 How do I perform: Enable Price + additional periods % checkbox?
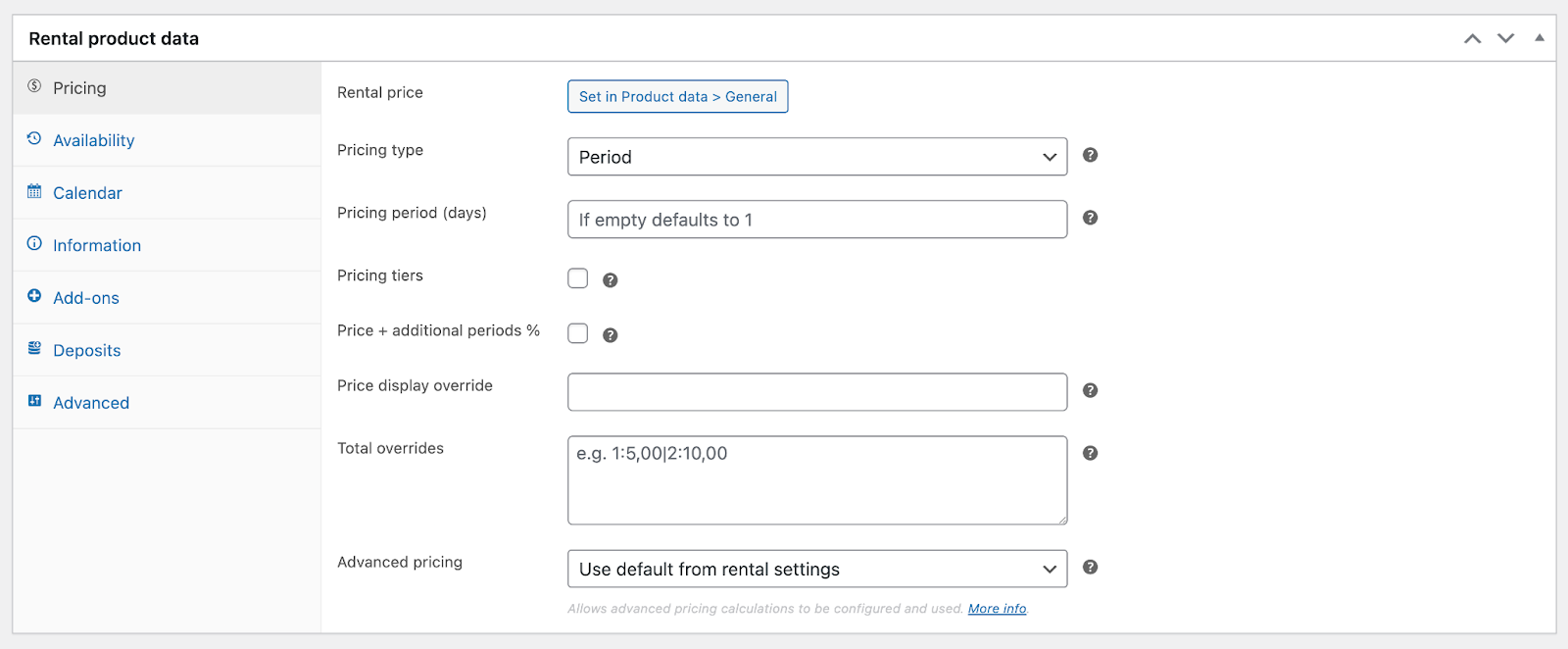(x=578, y=333)
